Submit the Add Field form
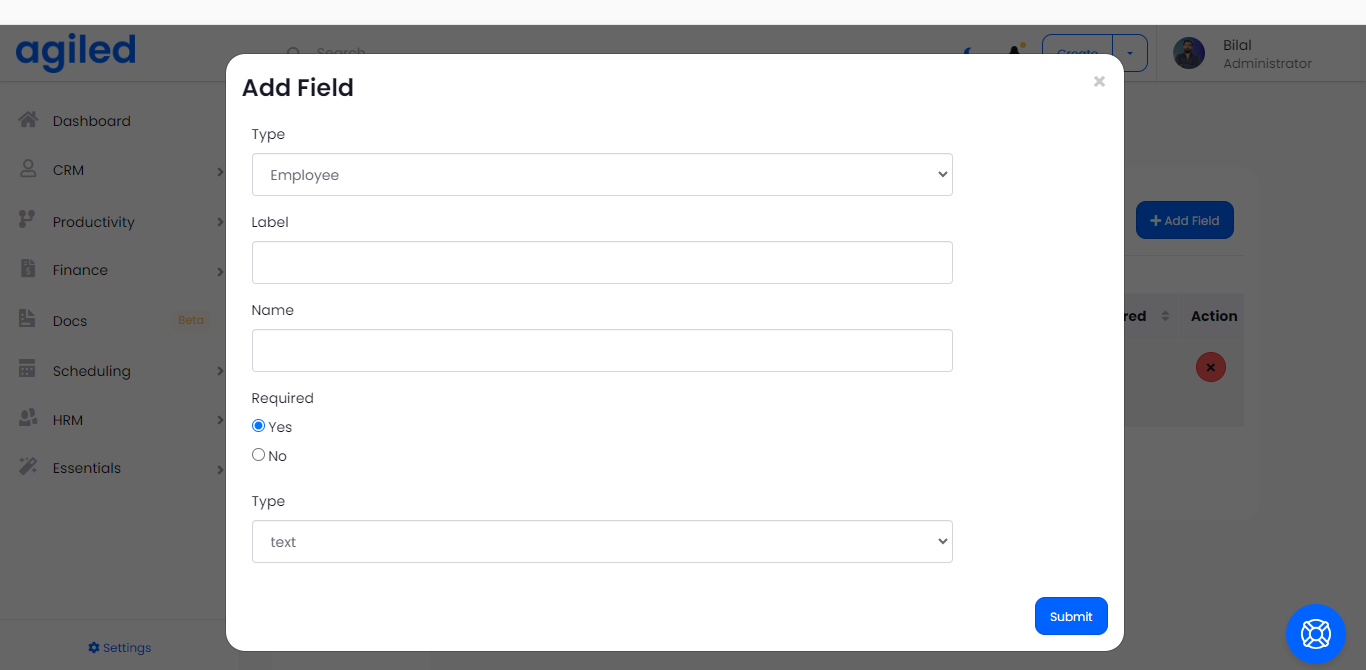The image size is (1366, 670). click(1071, 616)
